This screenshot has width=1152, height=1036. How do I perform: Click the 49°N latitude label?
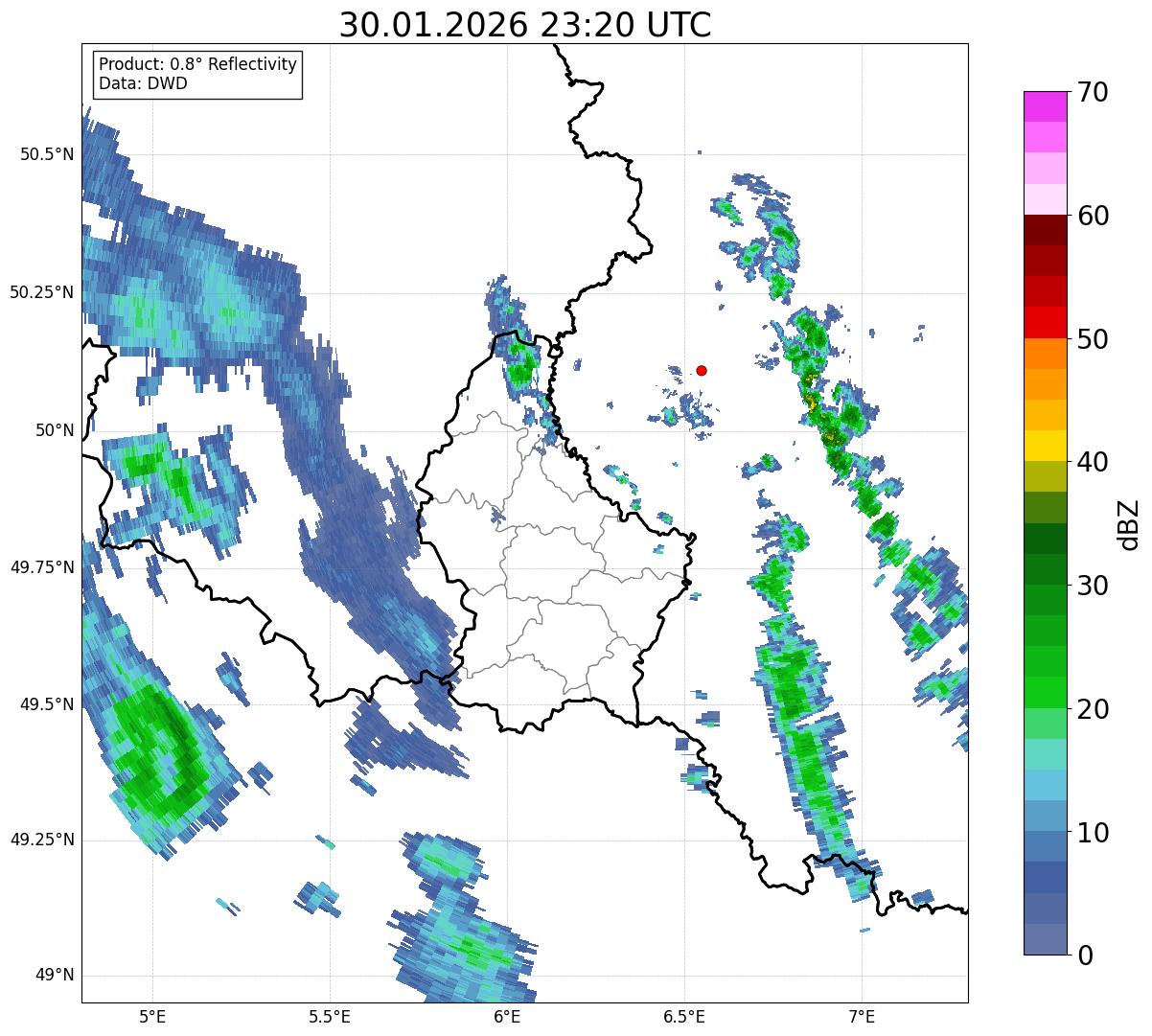coord(53,976)
